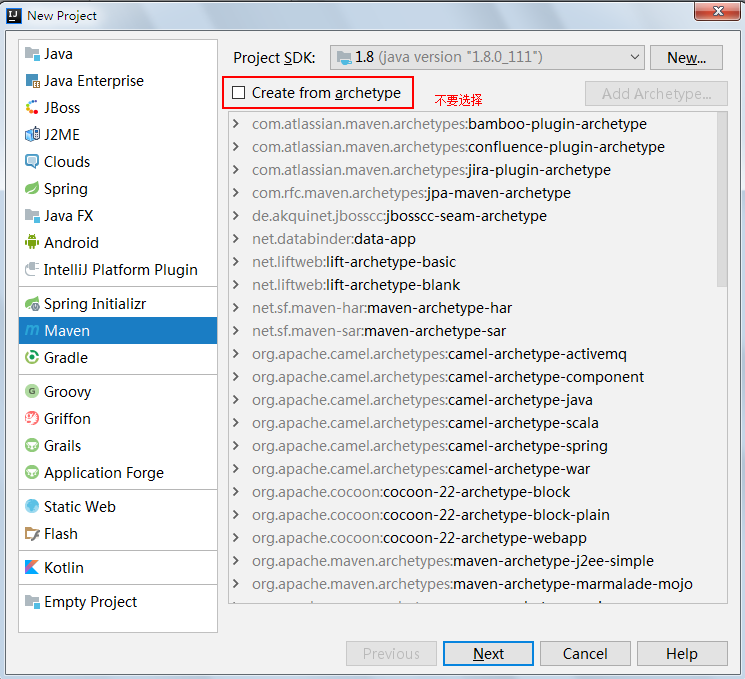
Task: Select camel-archetype-war archetype row
Action: click(x=478, y=469)
